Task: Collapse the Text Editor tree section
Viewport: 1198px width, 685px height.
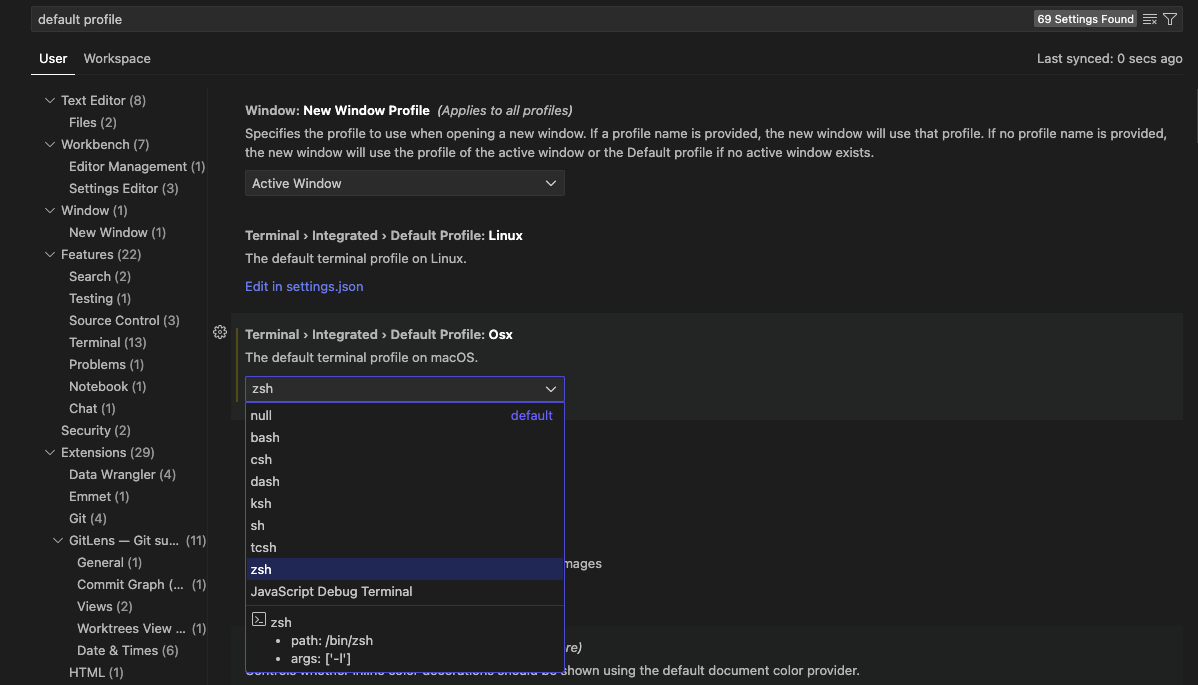Action: click(50, 101)
